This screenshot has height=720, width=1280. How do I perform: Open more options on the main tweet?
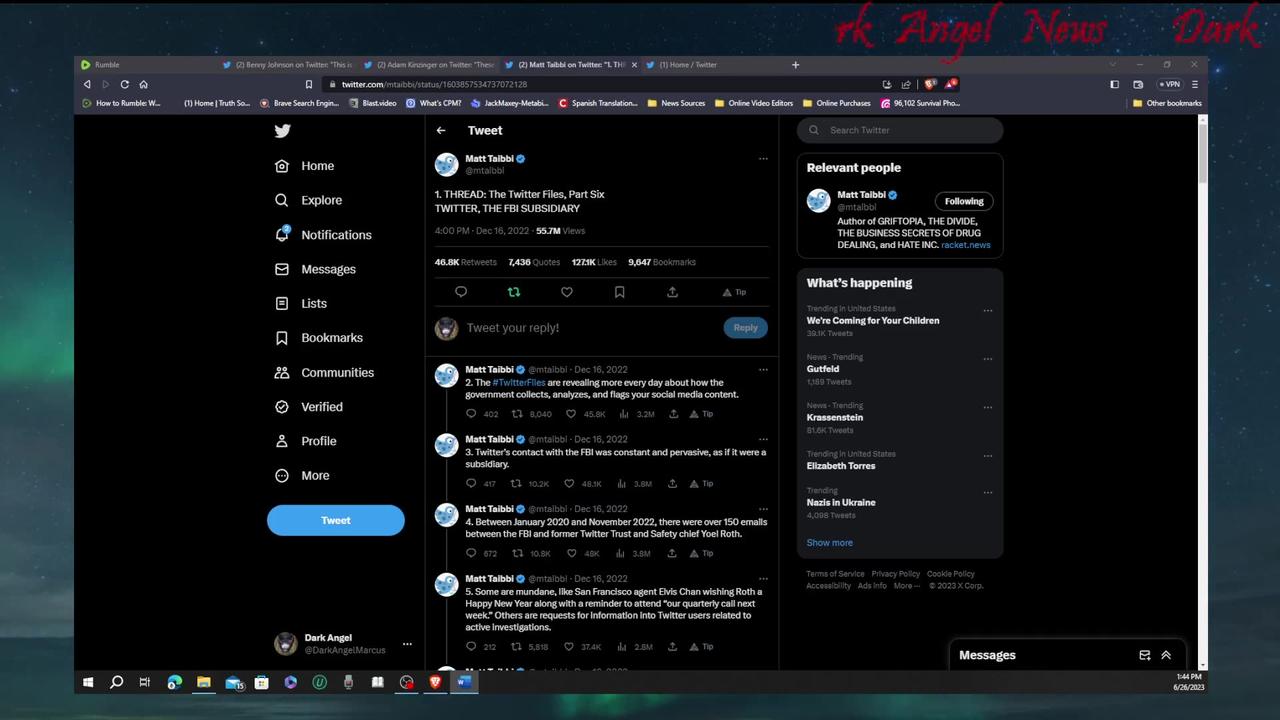tap(763, 158)
